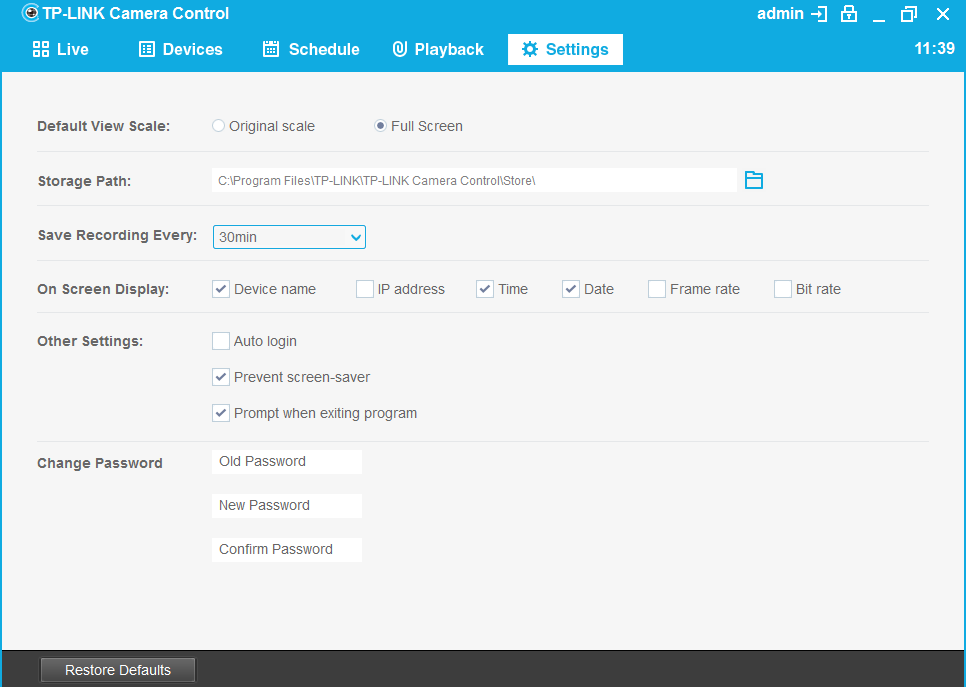Uncheck Device name display checkbox

click(x=221, y=289)
